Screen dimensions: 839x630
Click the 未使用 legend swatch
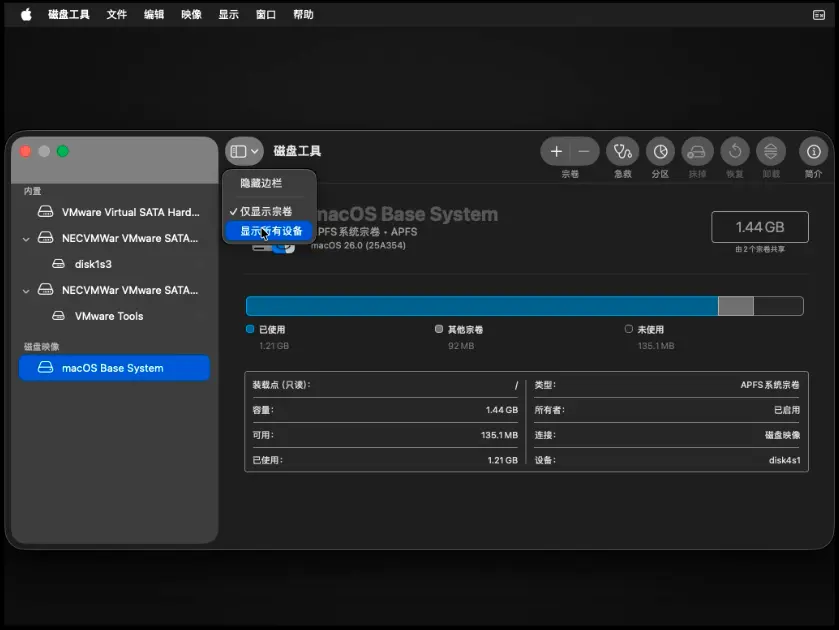(629, 329)
